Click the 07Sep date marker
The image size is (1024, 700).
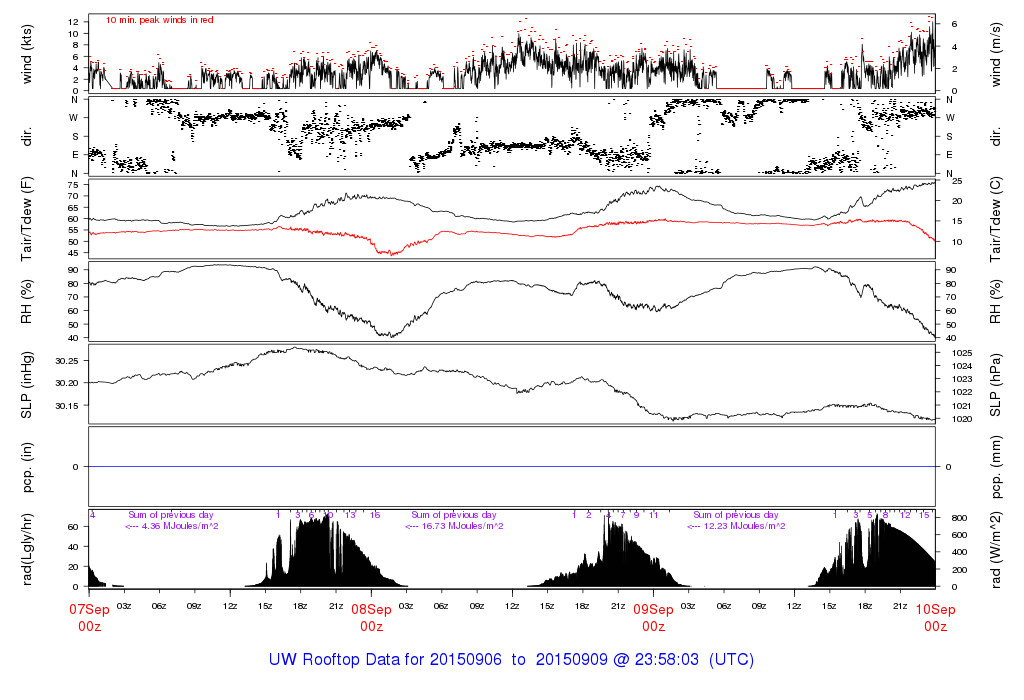(90, 608)
